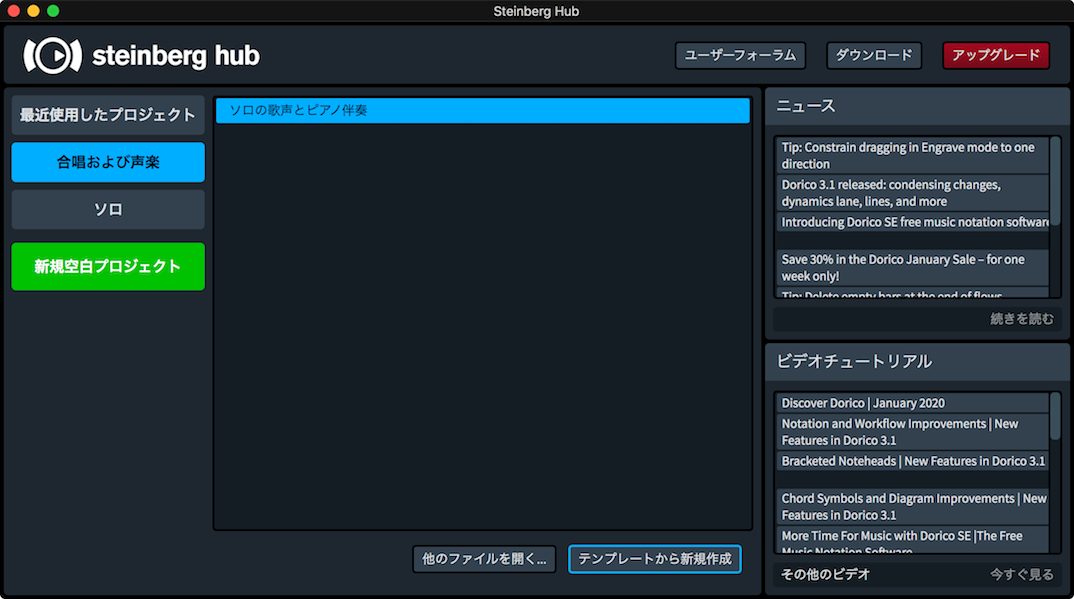1074x599 pixels.
Task: Open the Bracketed Noteheads video tutorial
Action: click(912, 461)
